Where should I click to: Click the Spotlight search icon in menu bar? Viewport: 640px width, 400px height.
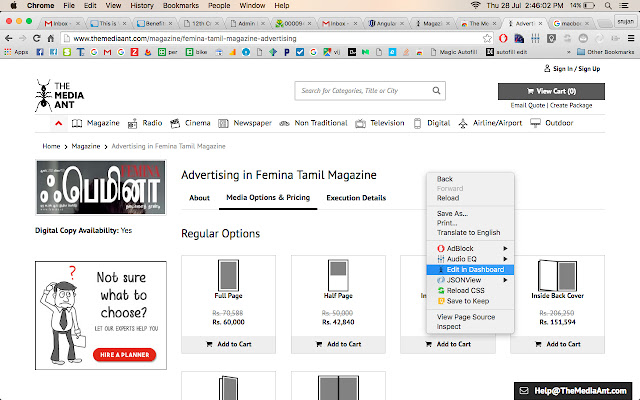point(608,5)
